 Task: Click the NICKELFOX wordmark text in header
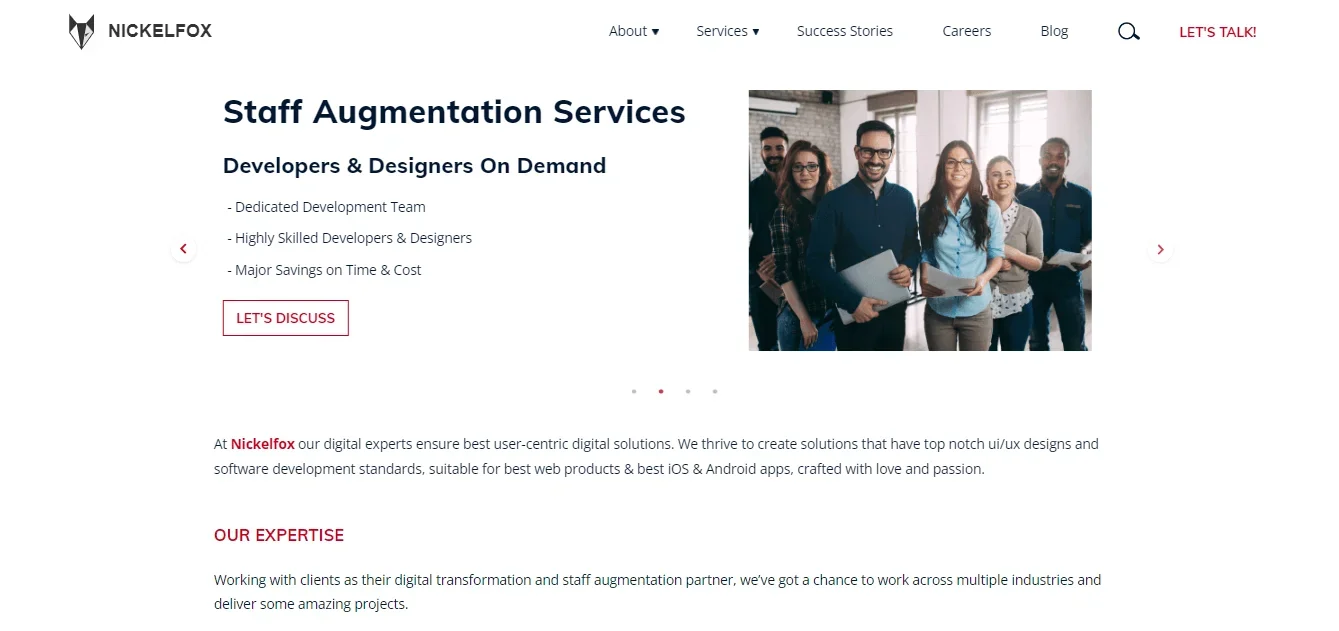(160, 31)
